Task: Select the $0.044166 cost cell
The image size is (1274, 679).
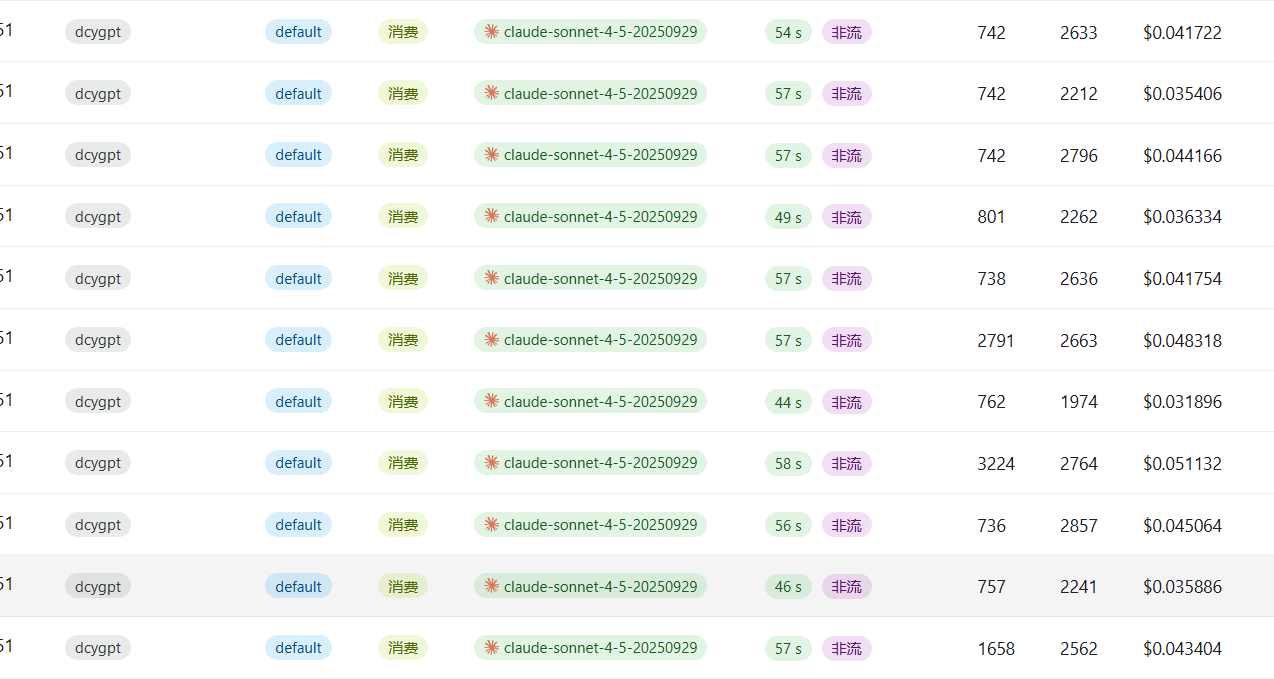Action: [x=1182, y=156]
